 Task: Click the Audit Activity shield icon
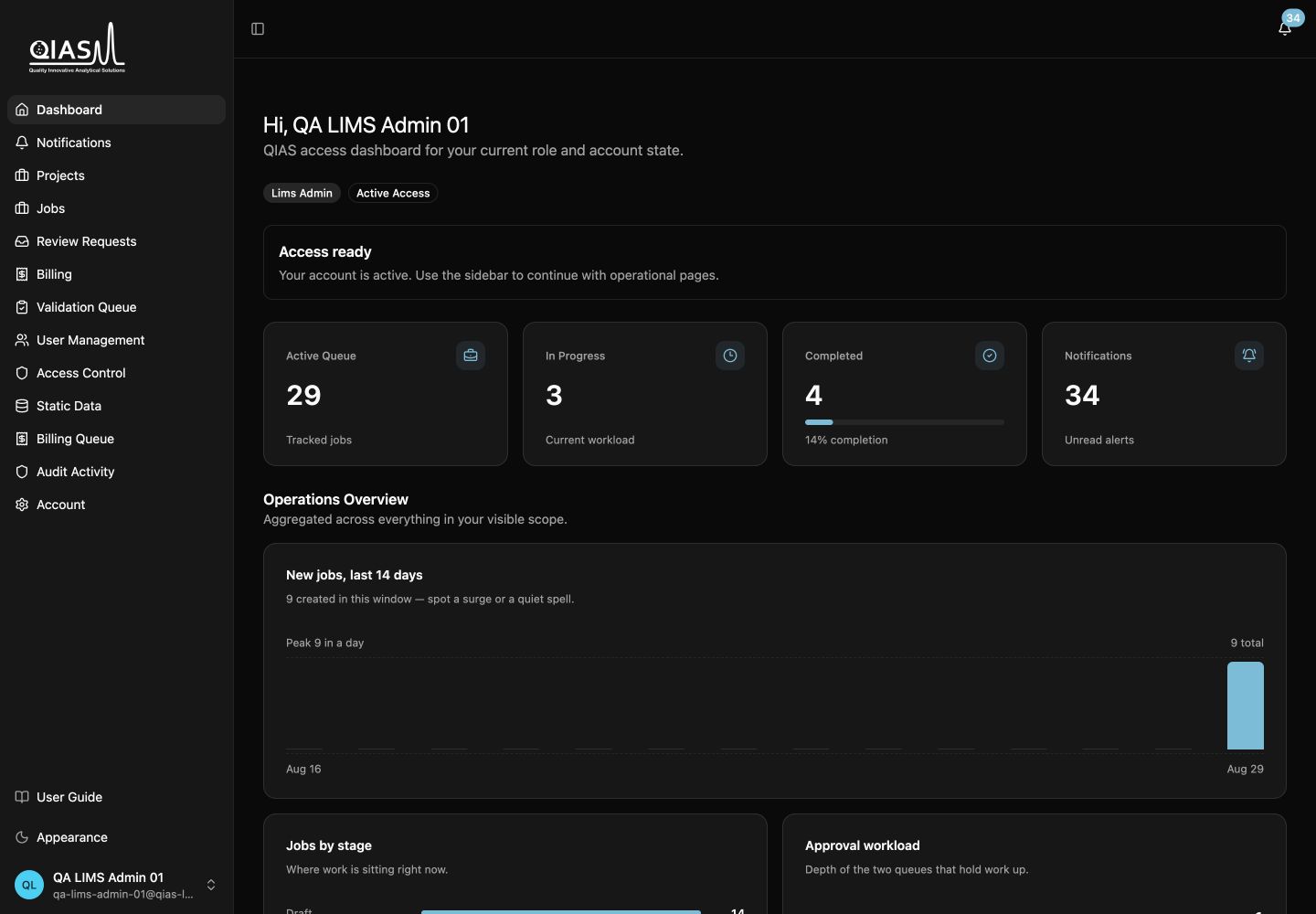click(x=22, y=472)
